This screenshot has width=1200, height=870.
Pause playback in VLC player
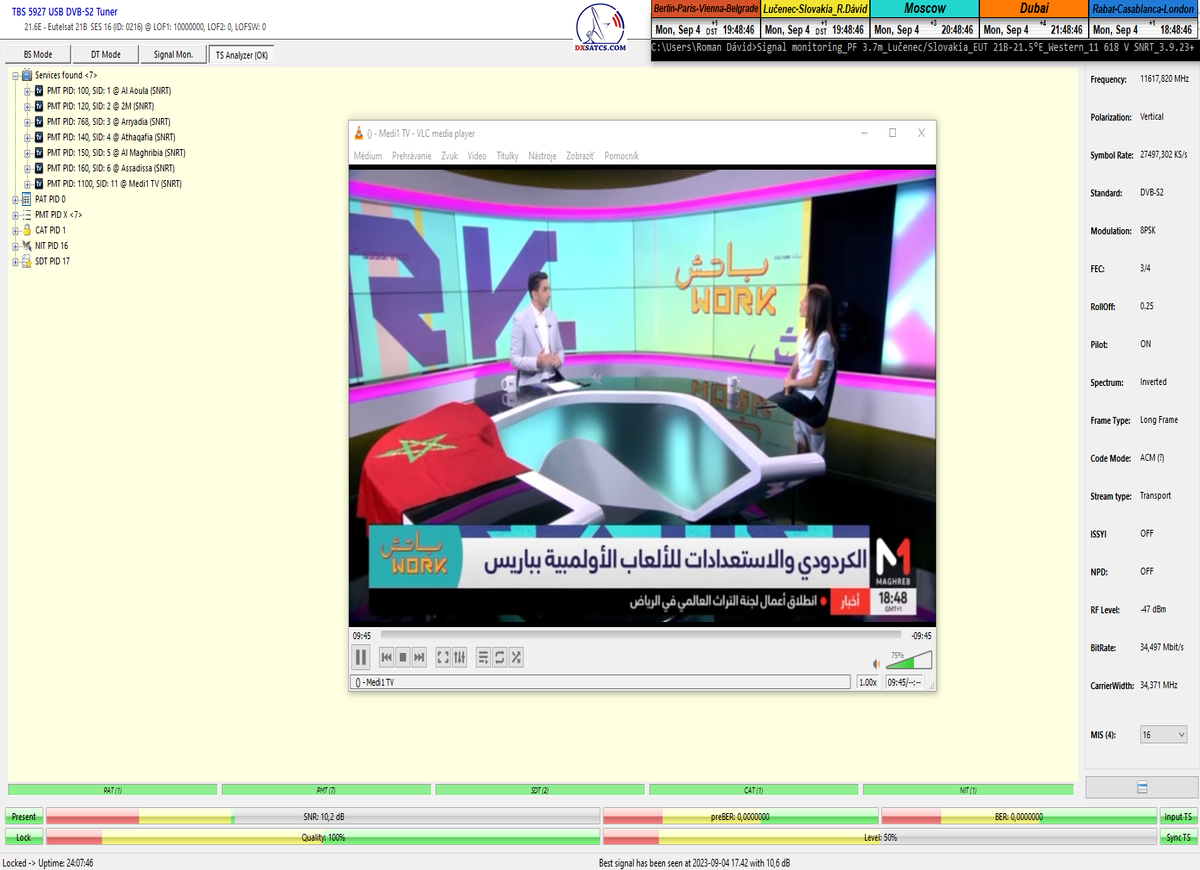pyautogui.click(x=361, y=657)
